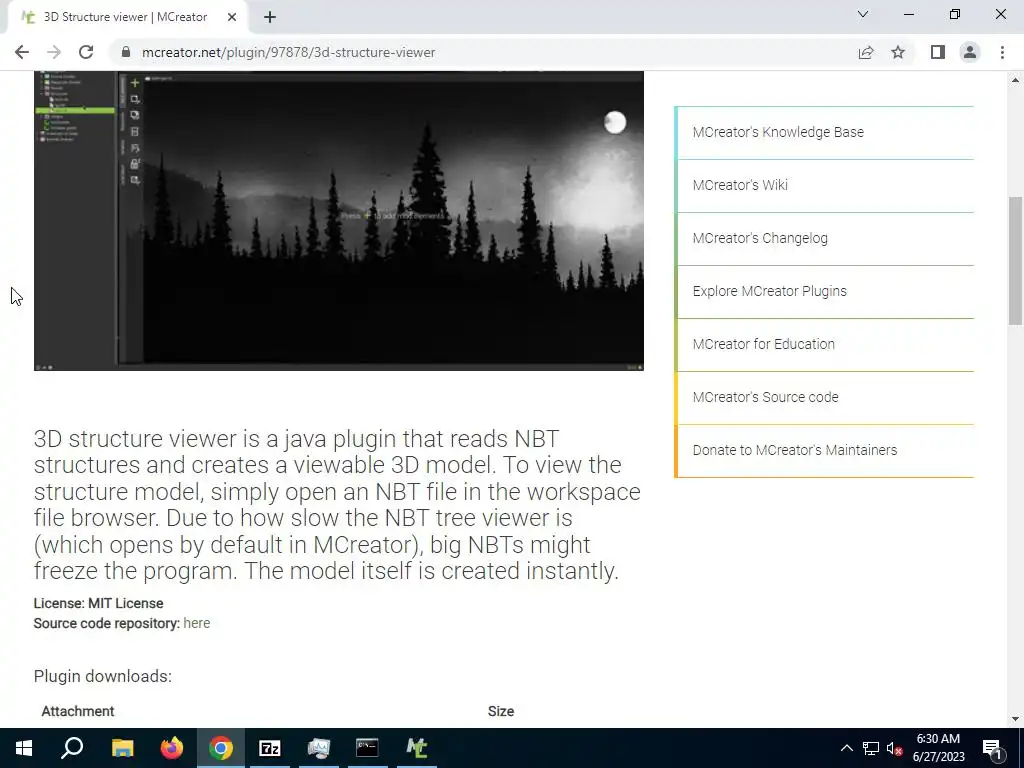1024x768 pixels.
Task: Click the forward navigation arrow
Action: point(54,52)
